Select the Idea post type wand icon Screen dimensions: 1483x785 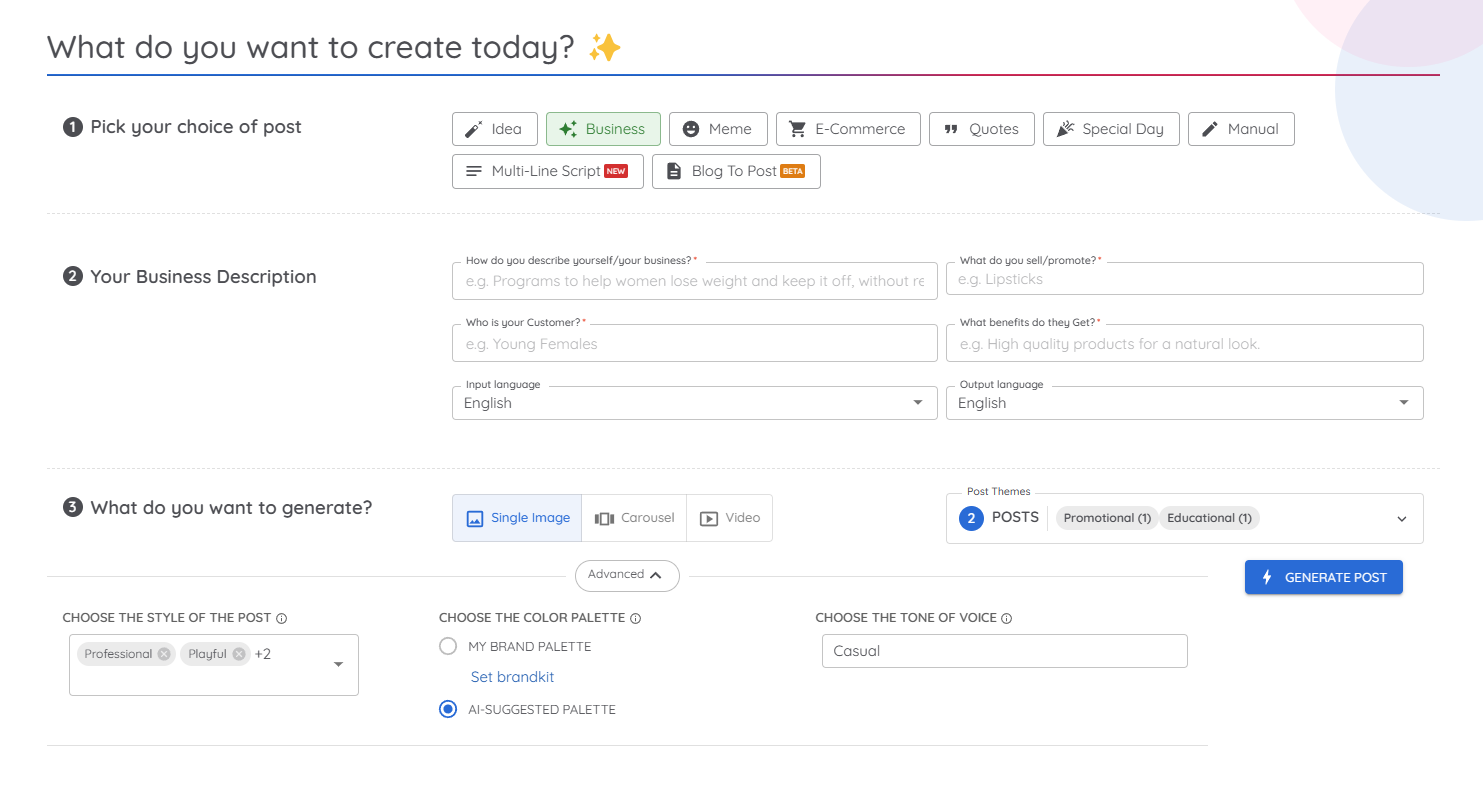point(474,129)
